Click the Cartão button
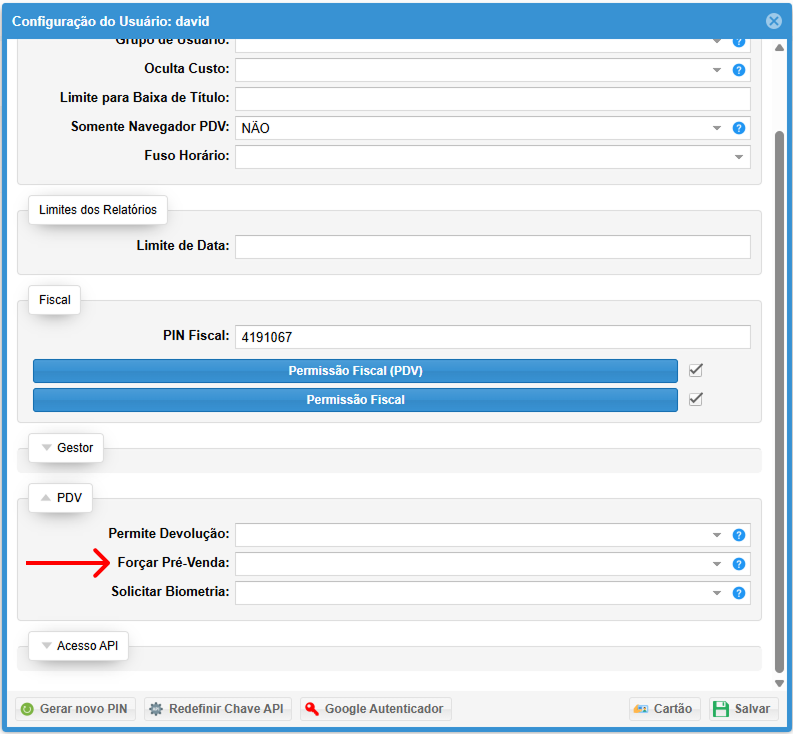The width and height of the screenshot is (793, 734). (664, 709)
